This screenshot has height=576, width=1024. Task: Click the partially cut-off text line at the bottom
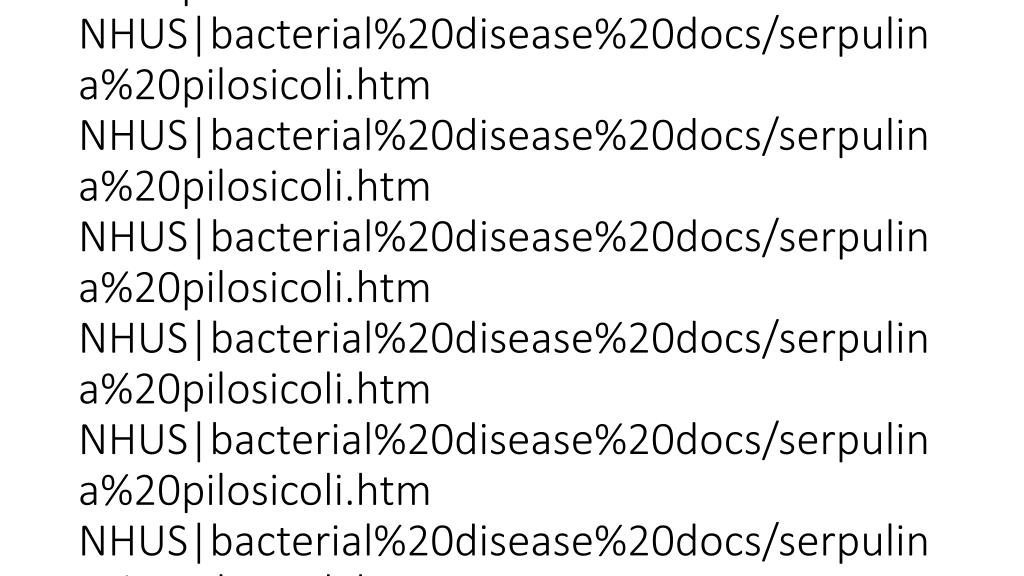pyautogui.click(x=254, y=573)
